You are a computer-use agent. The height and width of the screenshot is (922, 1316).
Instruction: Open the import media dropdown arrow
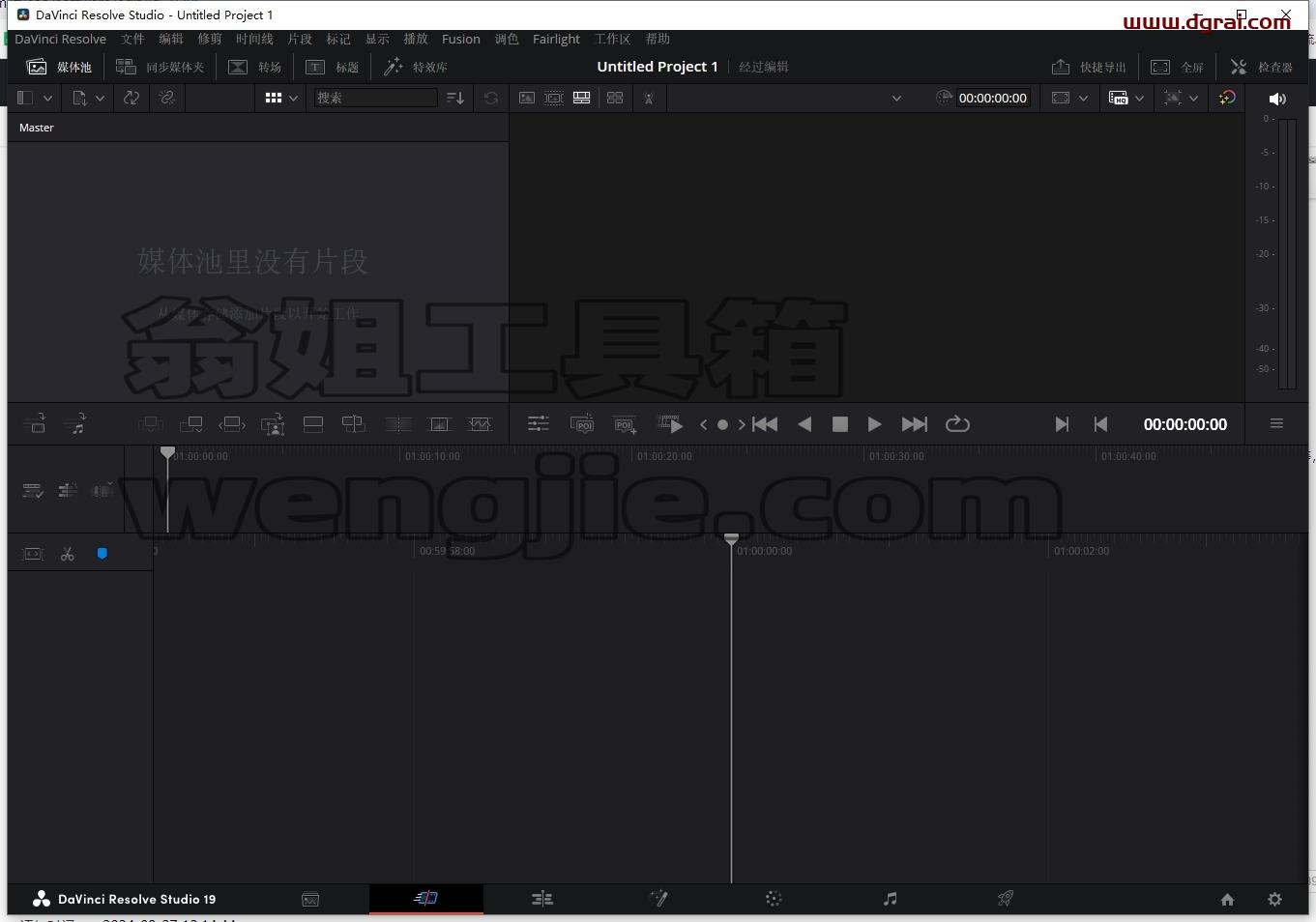[100, 98]
